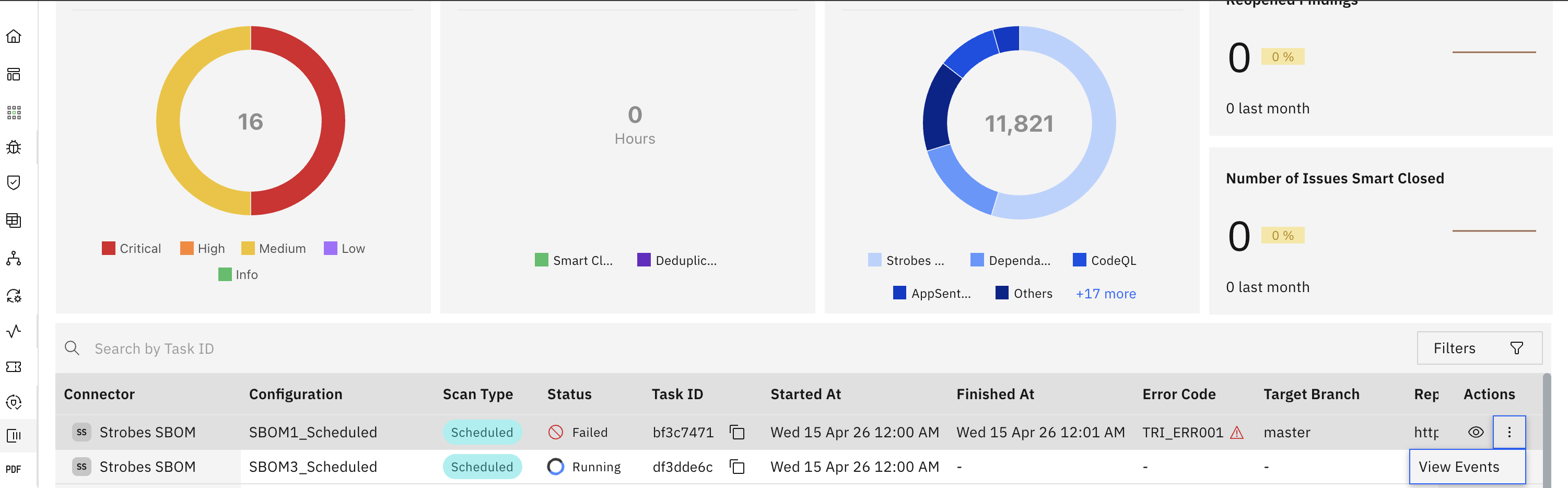Expand the +17 more connectors list
The width and height of the screenshot is (1568, 488).
(x=1105, y=294)
